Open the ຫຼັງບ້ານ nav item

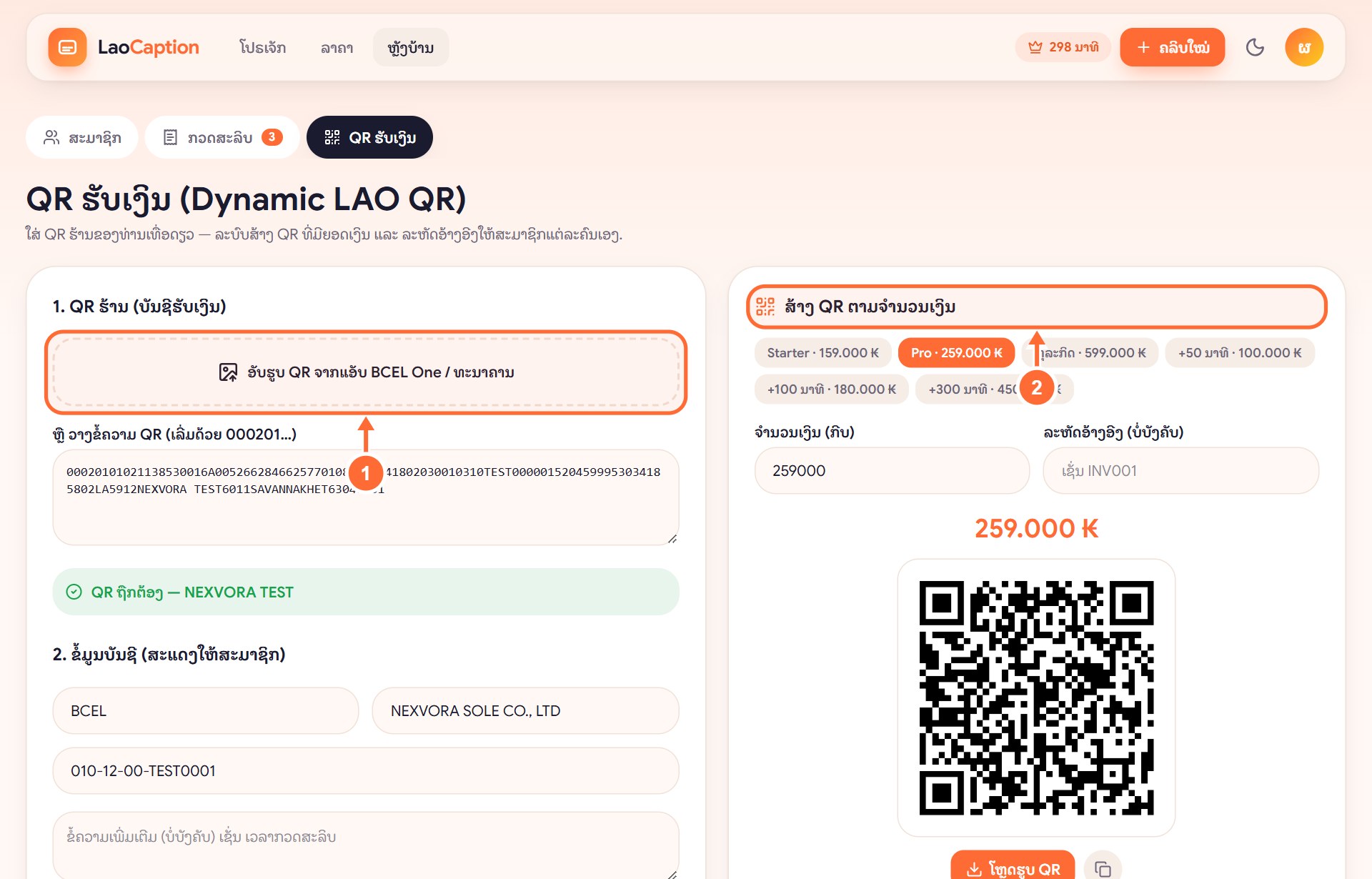410,48
